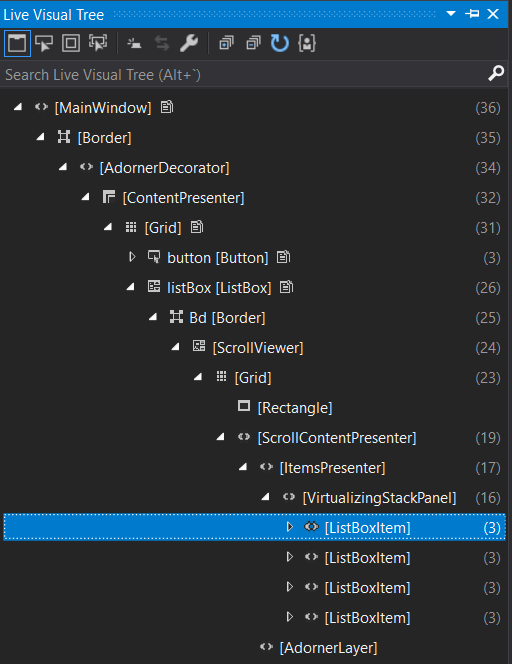Expand the ListBoxItem directly above AdornerLayer

point(290,617)
